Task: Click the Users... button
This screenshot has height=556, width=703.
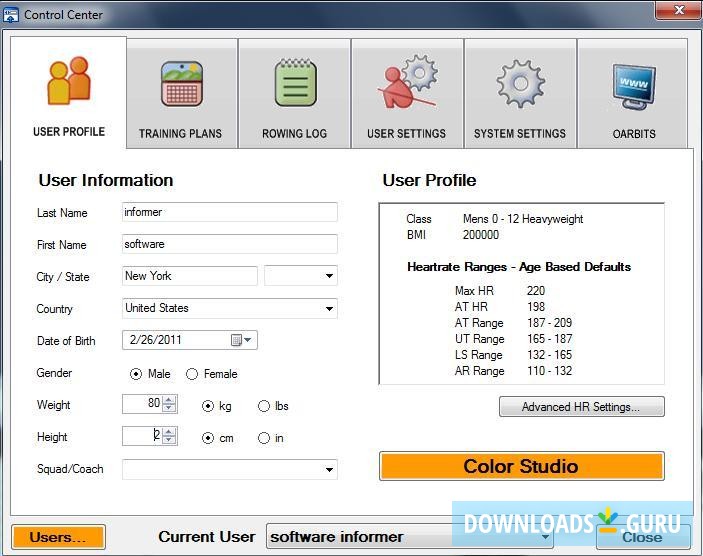Action: coord(58,537)
